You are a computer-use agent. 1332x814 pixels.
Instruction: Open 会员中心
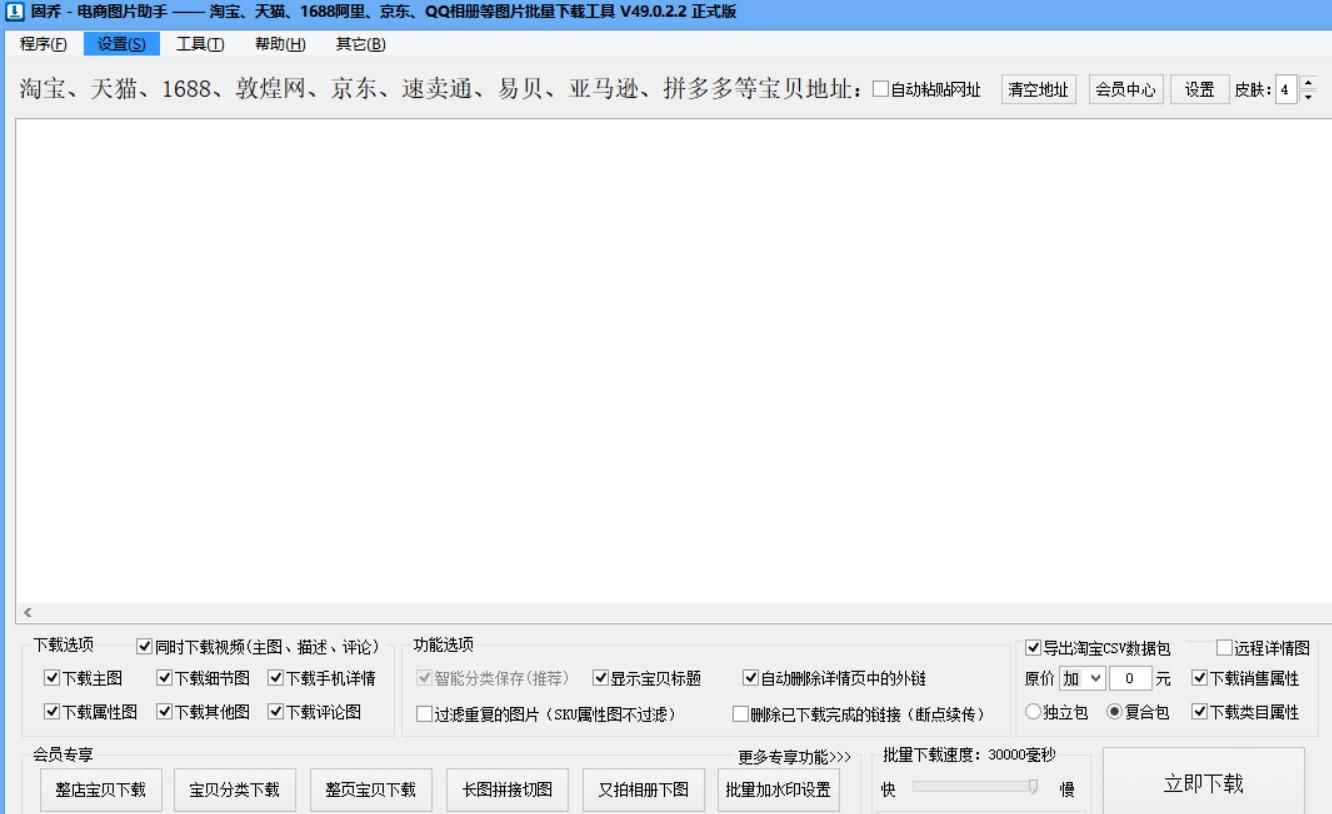point(1126,90)
